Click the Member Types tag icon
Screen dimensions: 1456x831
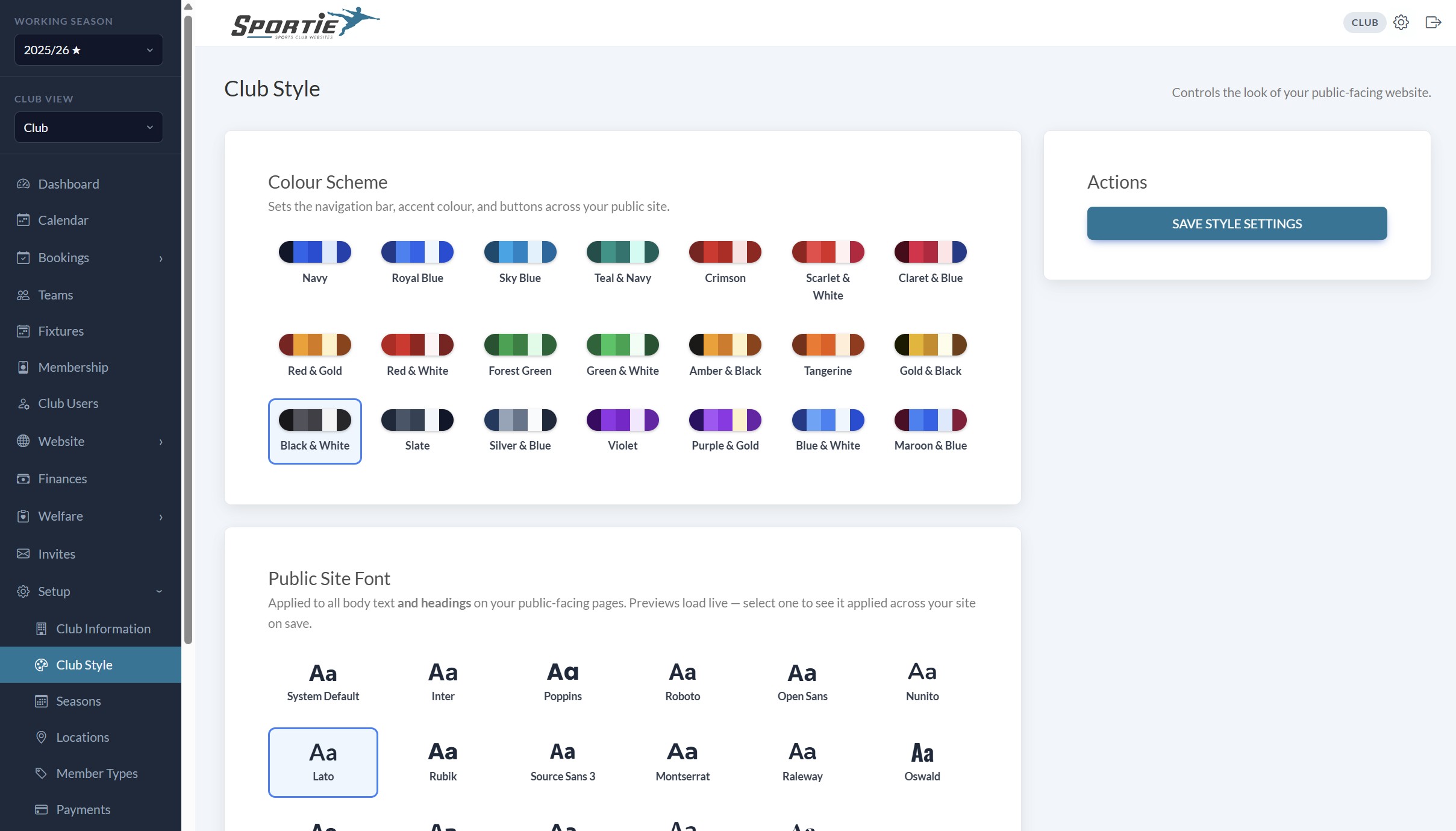pos(41,773)
